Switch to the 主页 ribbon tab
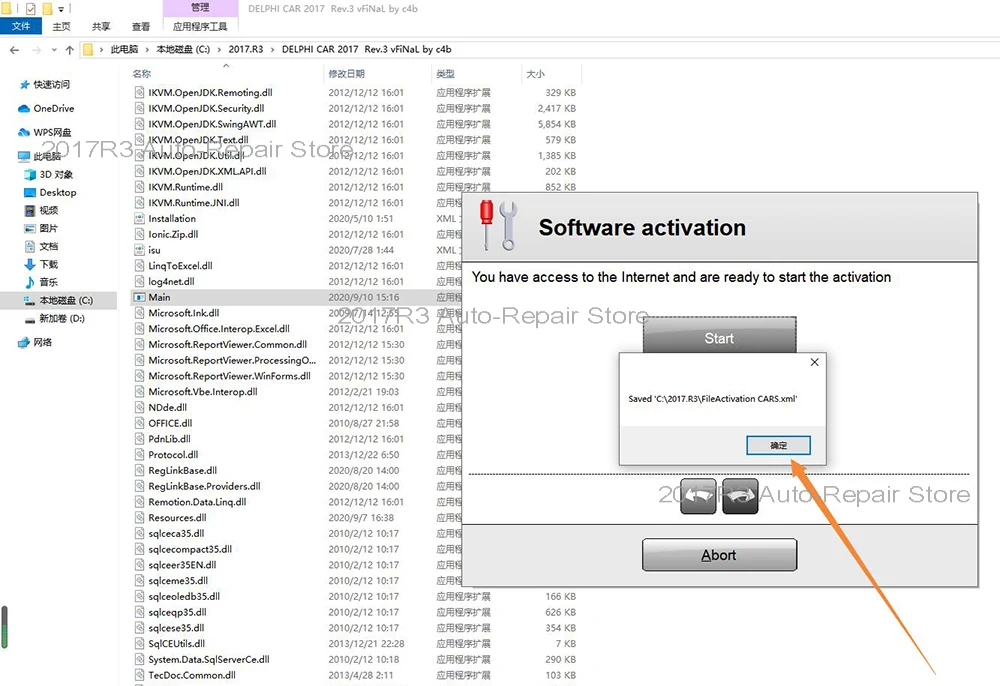The width and height of the screenshot is (1000, 686). click(x=61, y=26)
